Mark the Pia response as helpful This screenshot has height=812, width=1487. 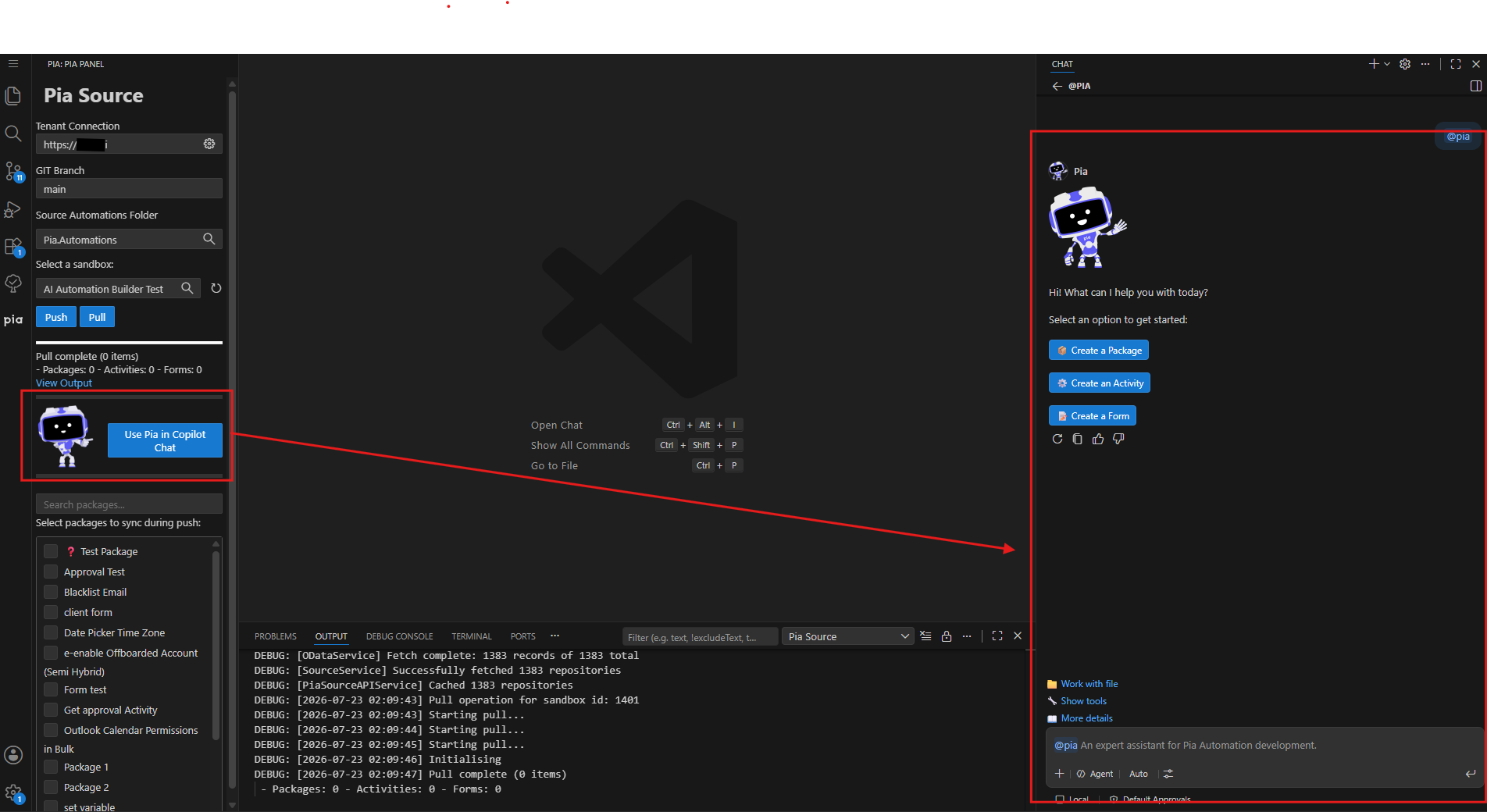tap(1098, 439)
